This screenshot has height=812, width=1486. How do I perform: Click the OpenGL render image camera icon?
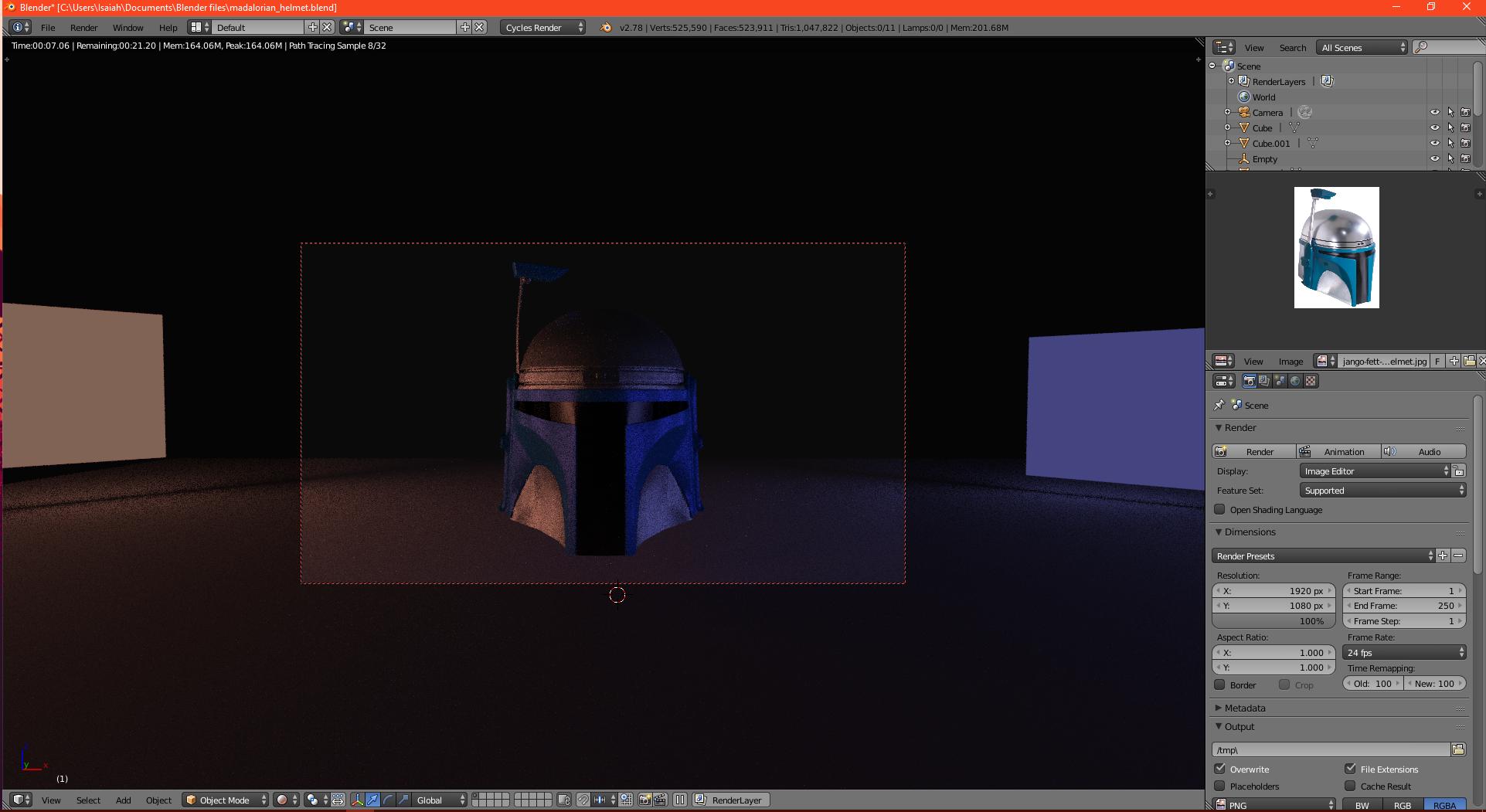point(644,800)
